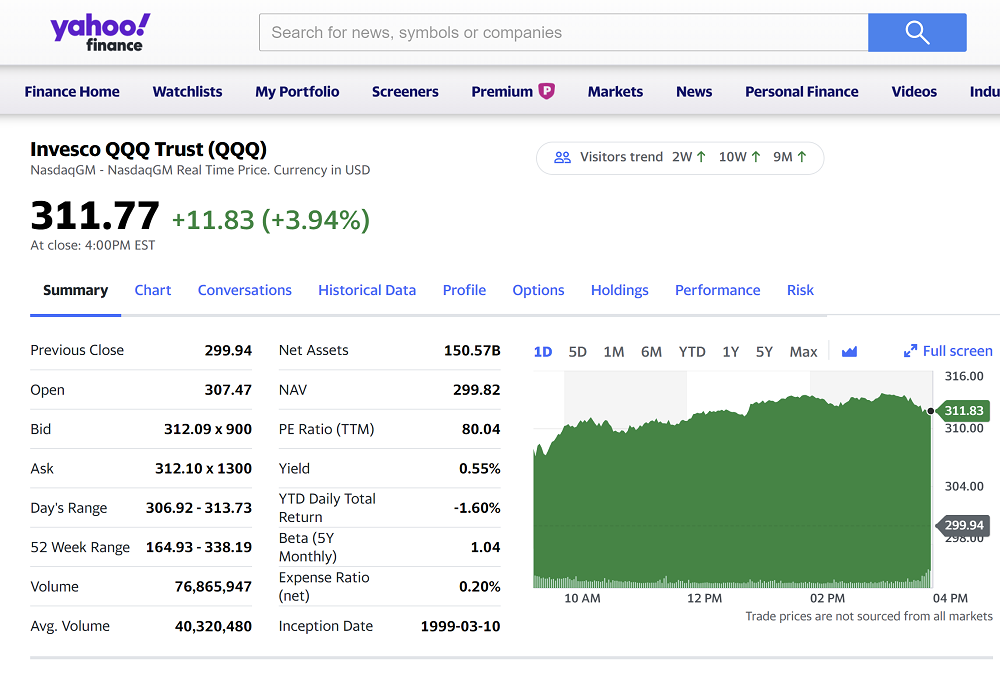
Task: Click the Volume value 76,865,947
Action: click(213, 587)
